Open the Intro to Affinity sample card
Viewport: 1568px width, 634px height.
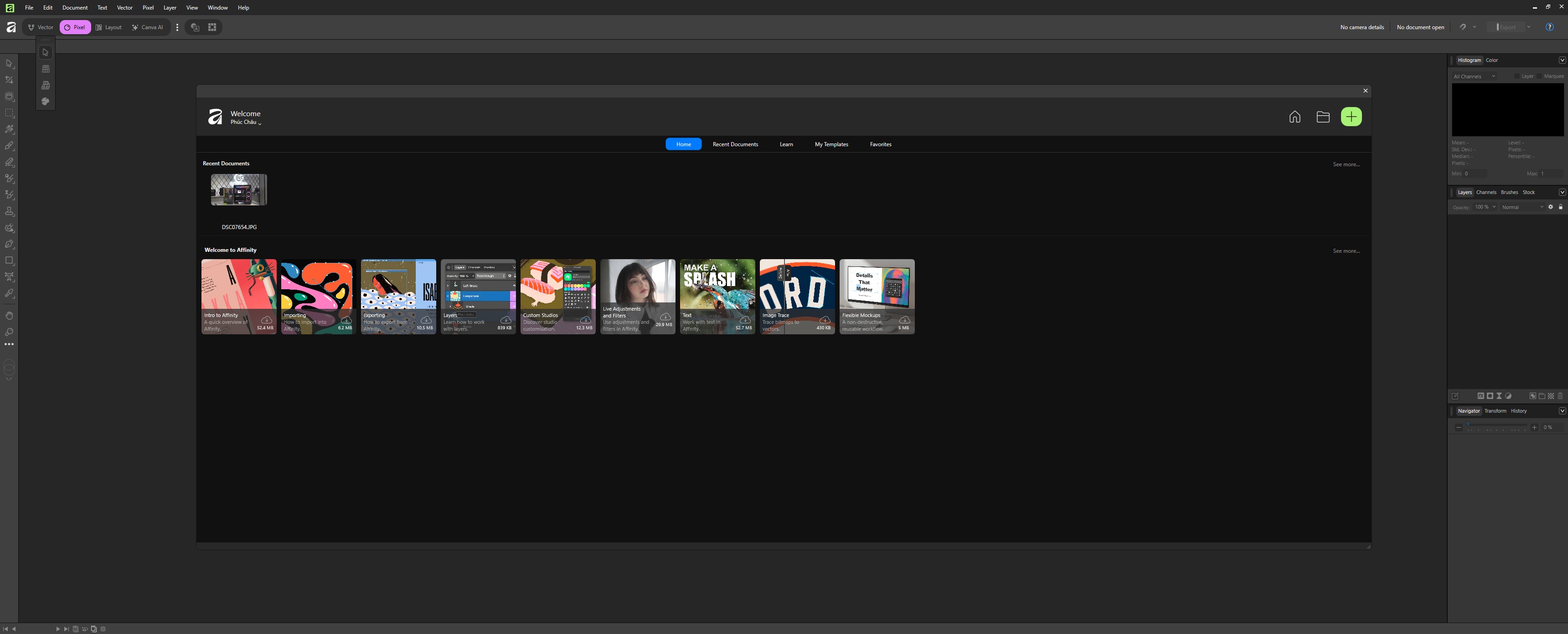[238, 297]
